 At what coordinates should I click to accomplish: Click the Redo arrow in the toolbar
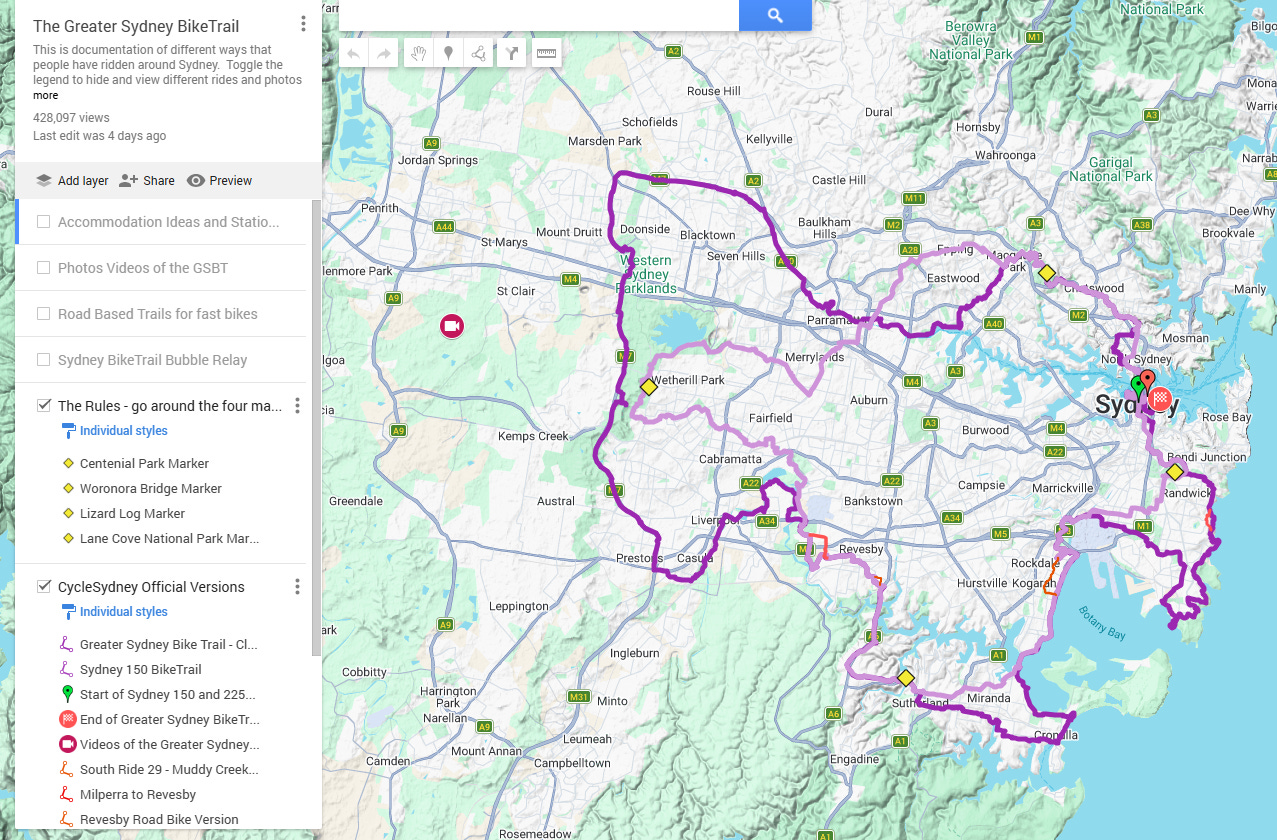click(x=384, y=53)
